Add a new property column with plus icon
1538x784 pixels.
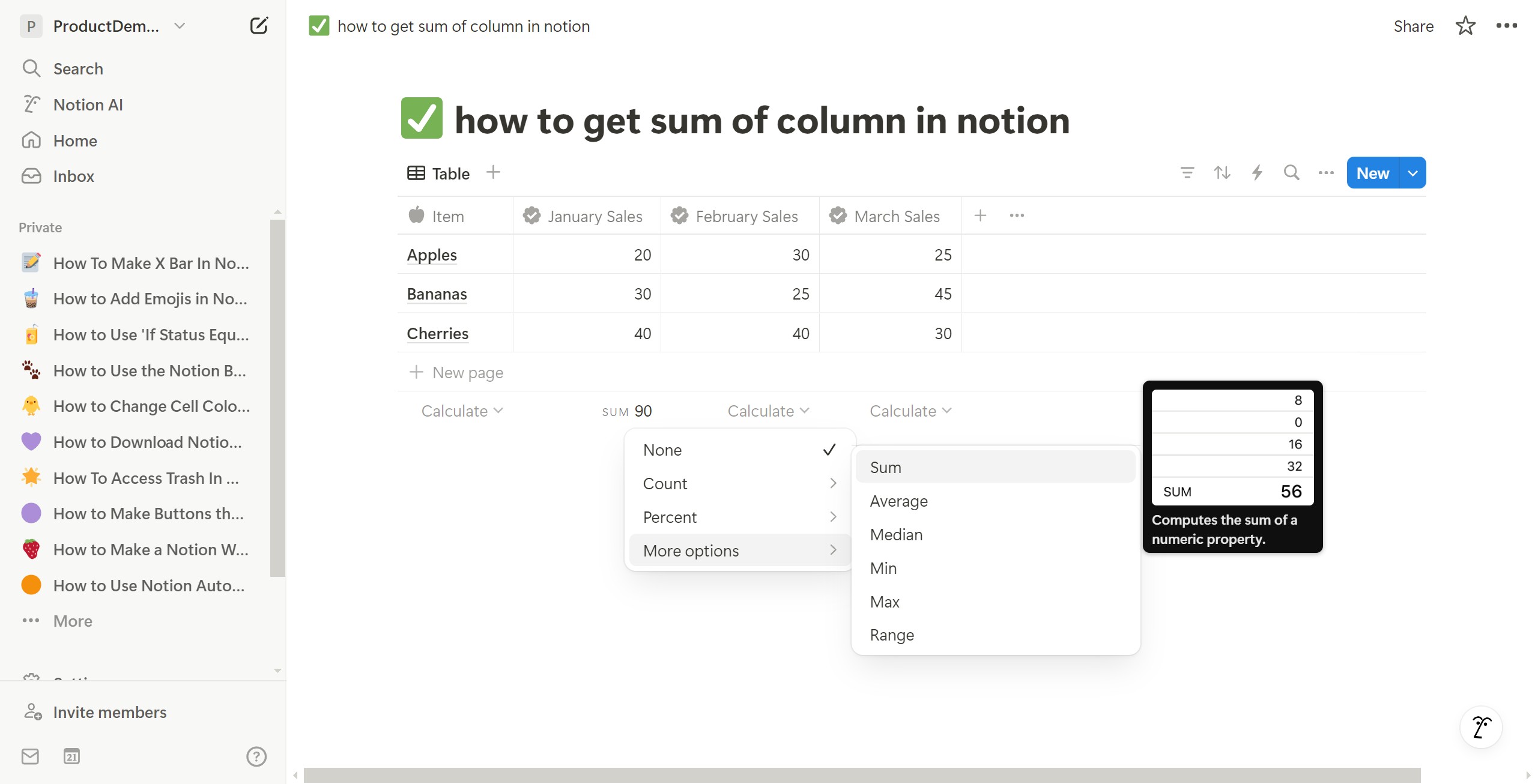[x=980, y=216]
